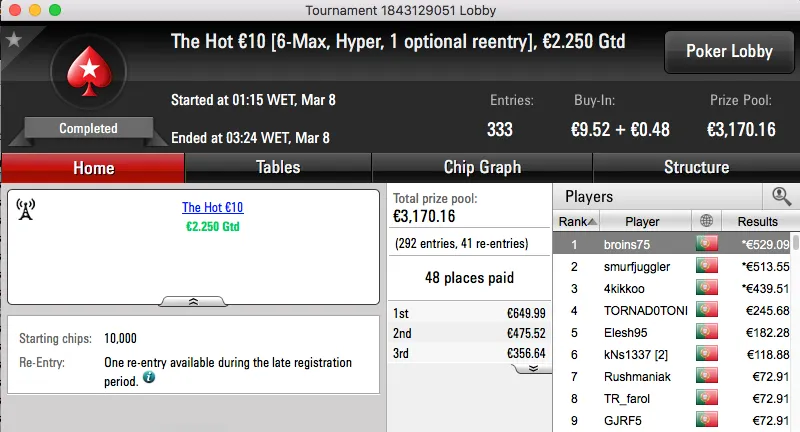The height and width of the screenshot is (432, 800).
Task: Open the player search magnifier
Action: coord(781,197)
